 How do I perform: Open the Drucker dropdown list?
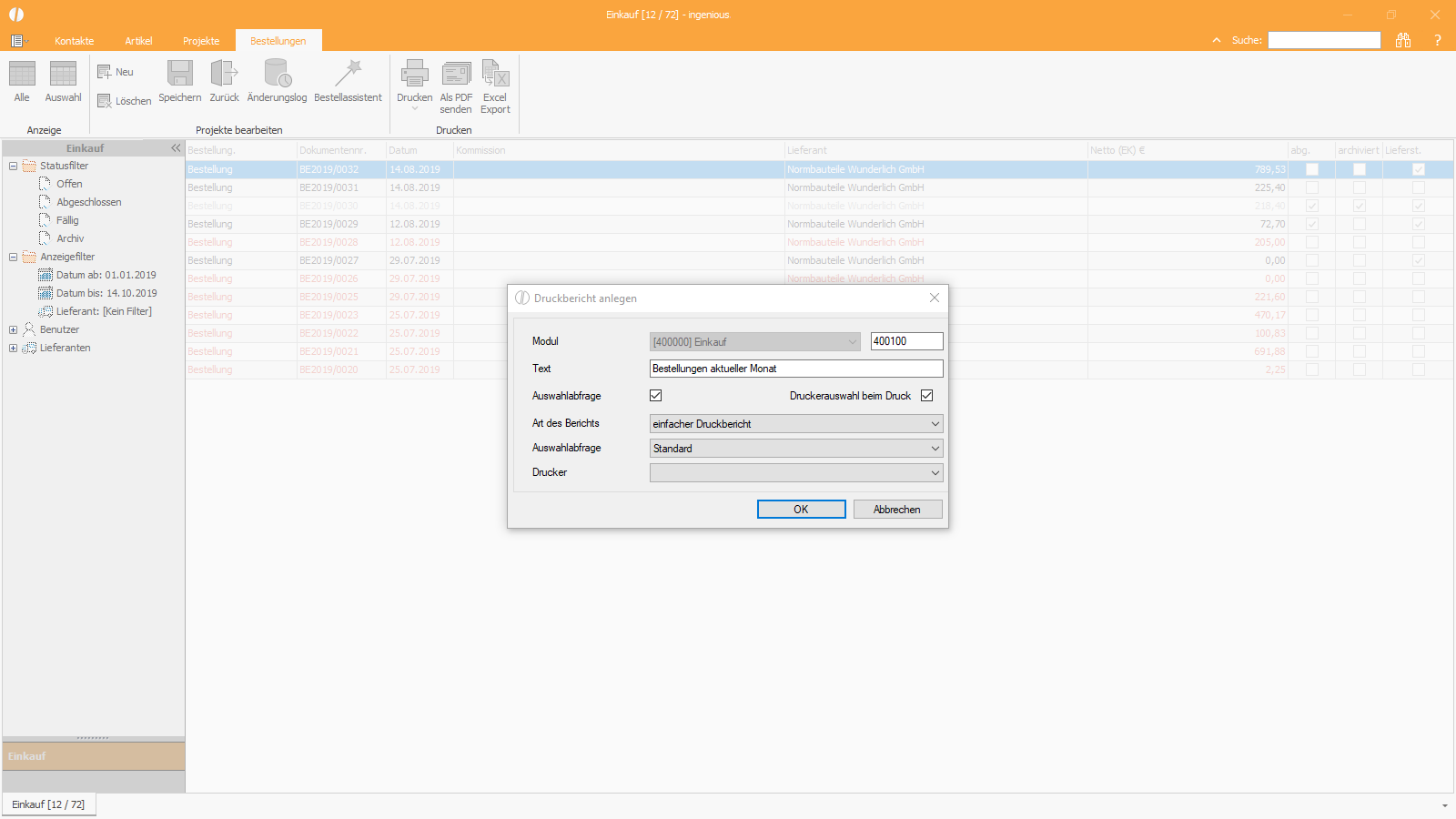pos(796,473)
